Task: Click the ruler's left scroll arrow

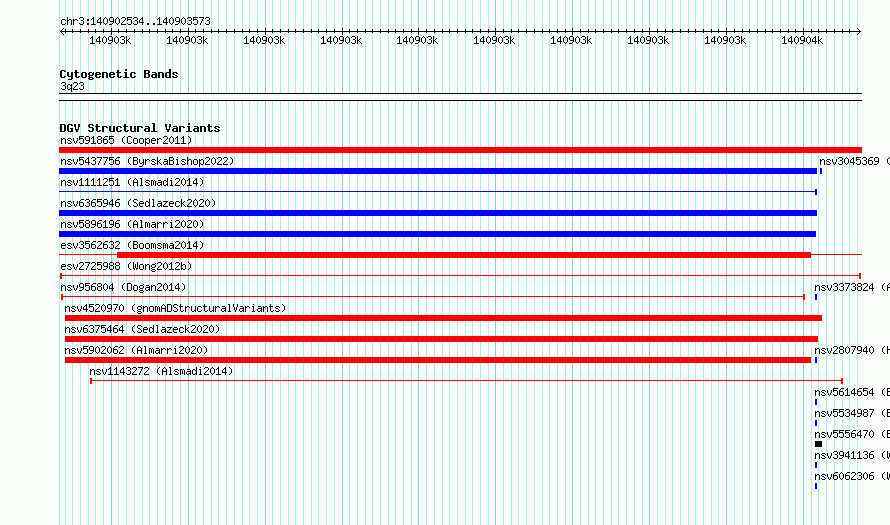Action: (x=62, y=31)
